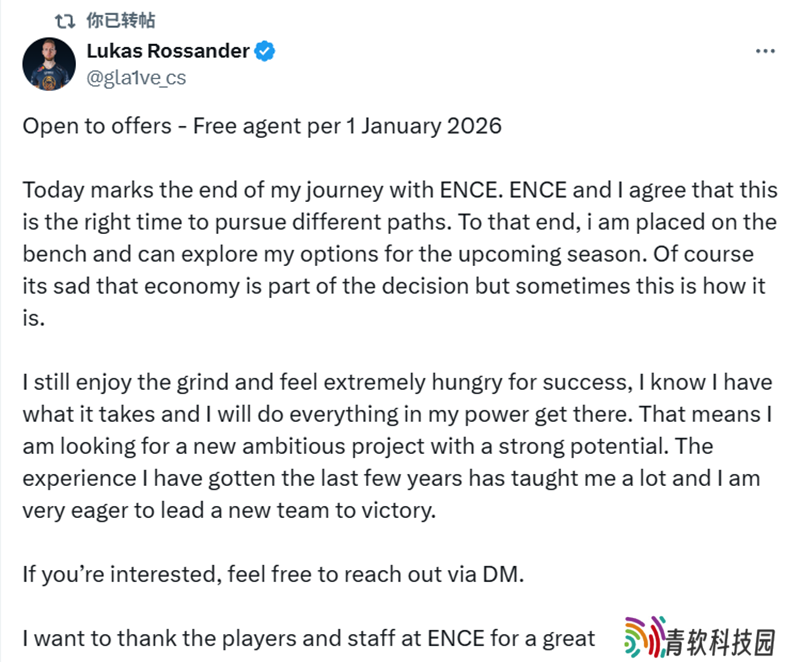
Task: Click the 'experience I have gotten' text line
Action: [x=391, y=478]
